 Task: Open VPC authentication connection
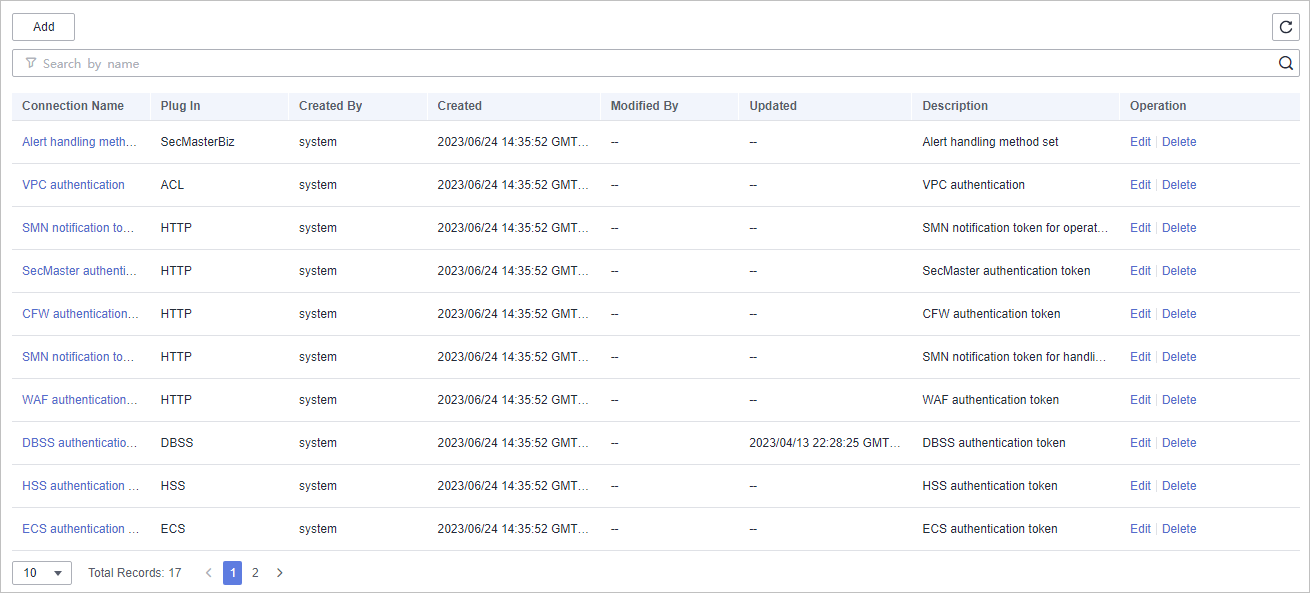(73, 185)
